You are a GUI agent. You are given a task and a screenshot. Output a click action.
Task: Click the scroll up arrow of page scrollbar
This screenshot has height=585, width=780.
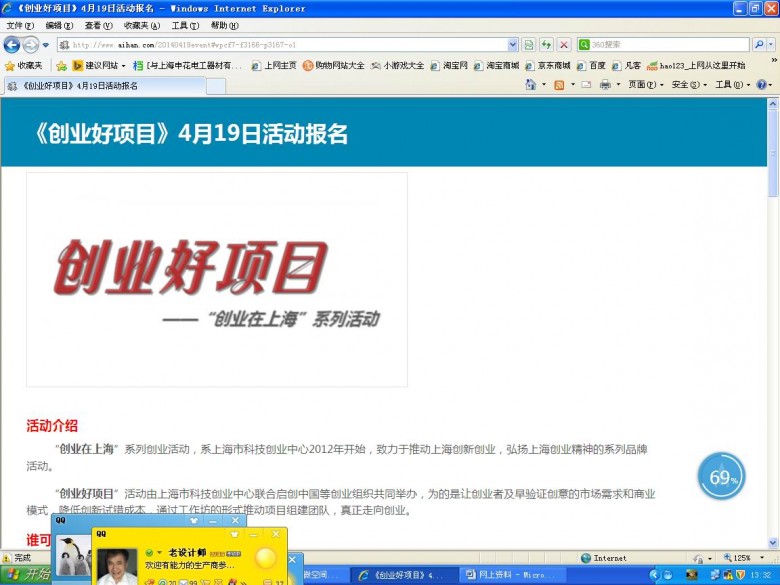pos(773,104)
